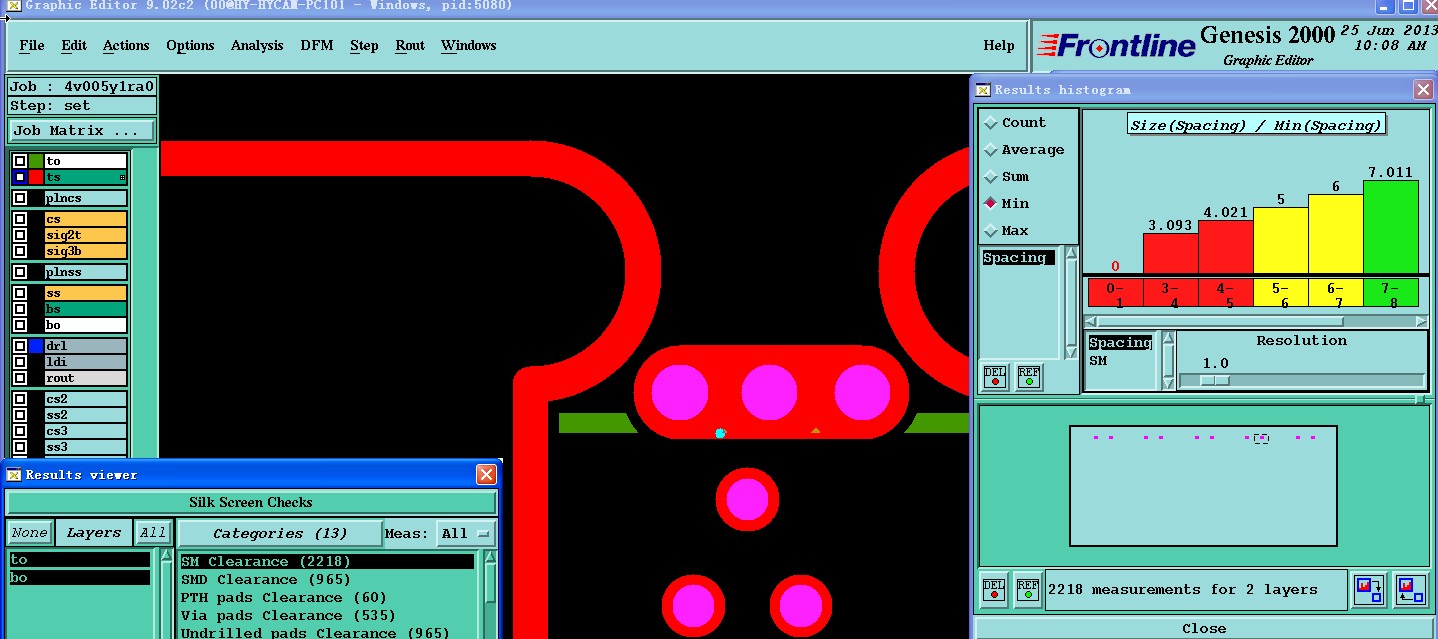The height and width of the screenshot is (639, 1438).
Task: Click the Resolution slider handle
Action: pyautogui.click(x=1214, y=381)
